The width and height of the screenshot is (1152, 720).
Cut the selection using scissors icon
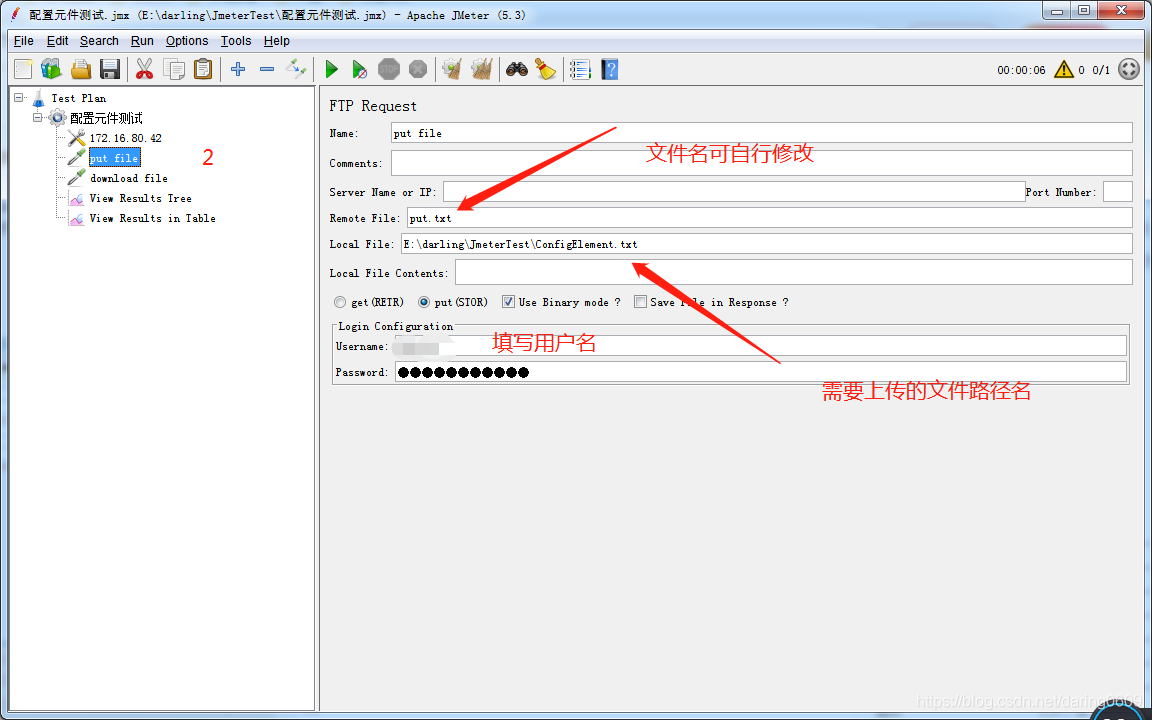tap(144, 69)
